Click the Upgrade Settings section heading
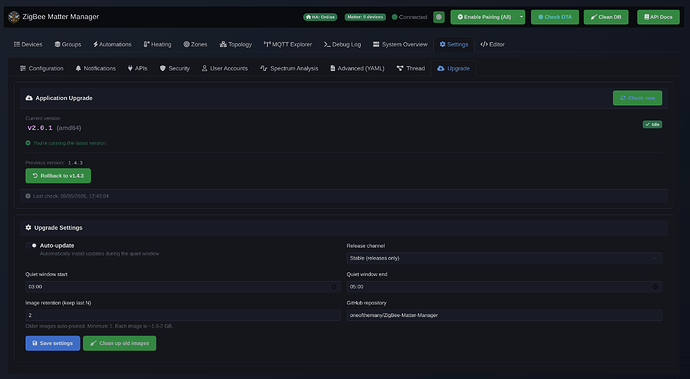 pos(58,228)
